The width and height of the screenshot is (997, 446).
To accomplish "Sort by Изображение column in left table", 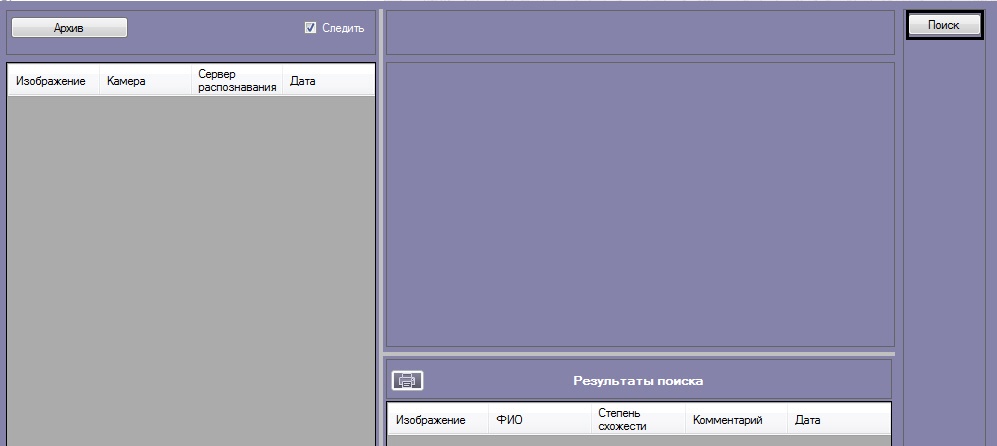I will tap(51, 81).
